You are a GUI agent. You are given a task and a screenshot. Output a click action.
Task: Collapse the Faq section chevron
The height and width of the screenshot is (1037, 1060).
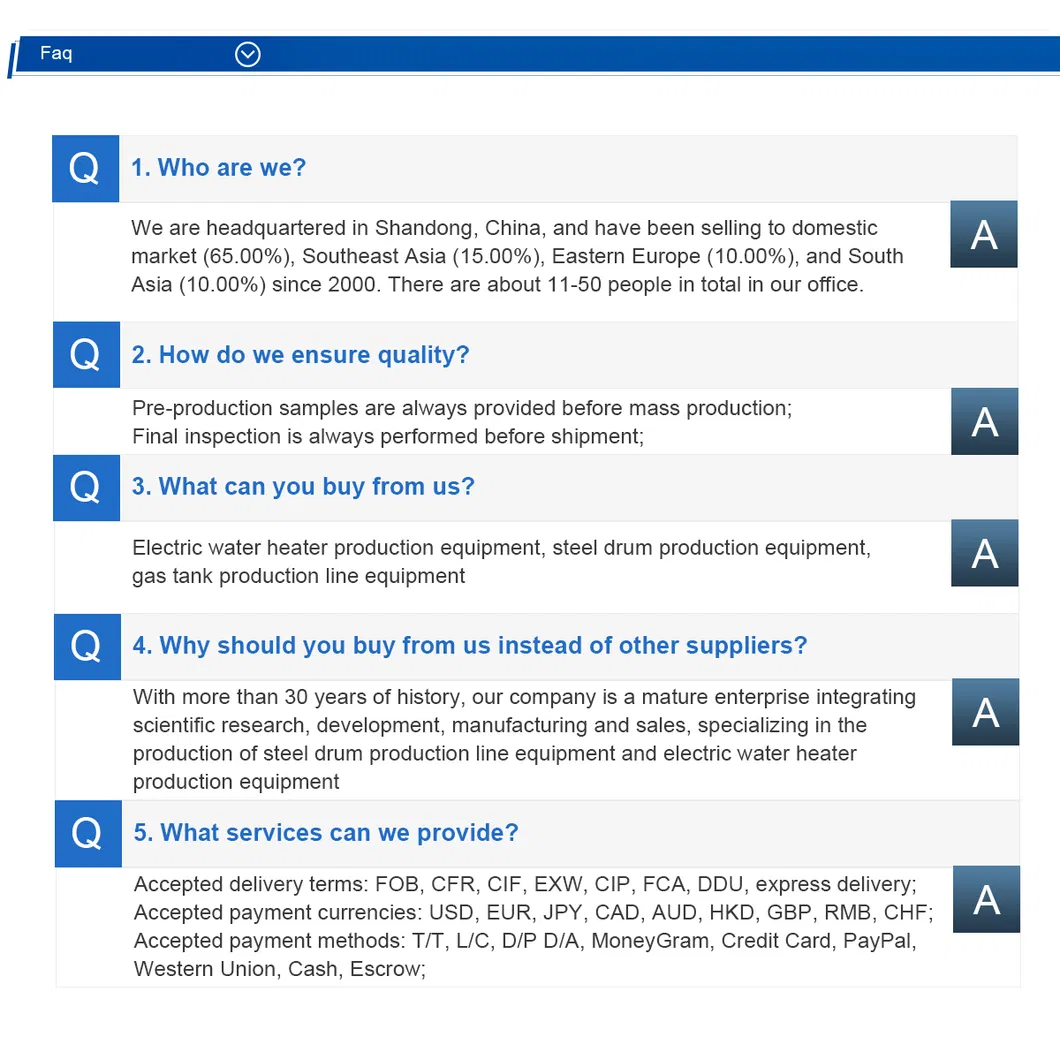(x=248, y=54)
